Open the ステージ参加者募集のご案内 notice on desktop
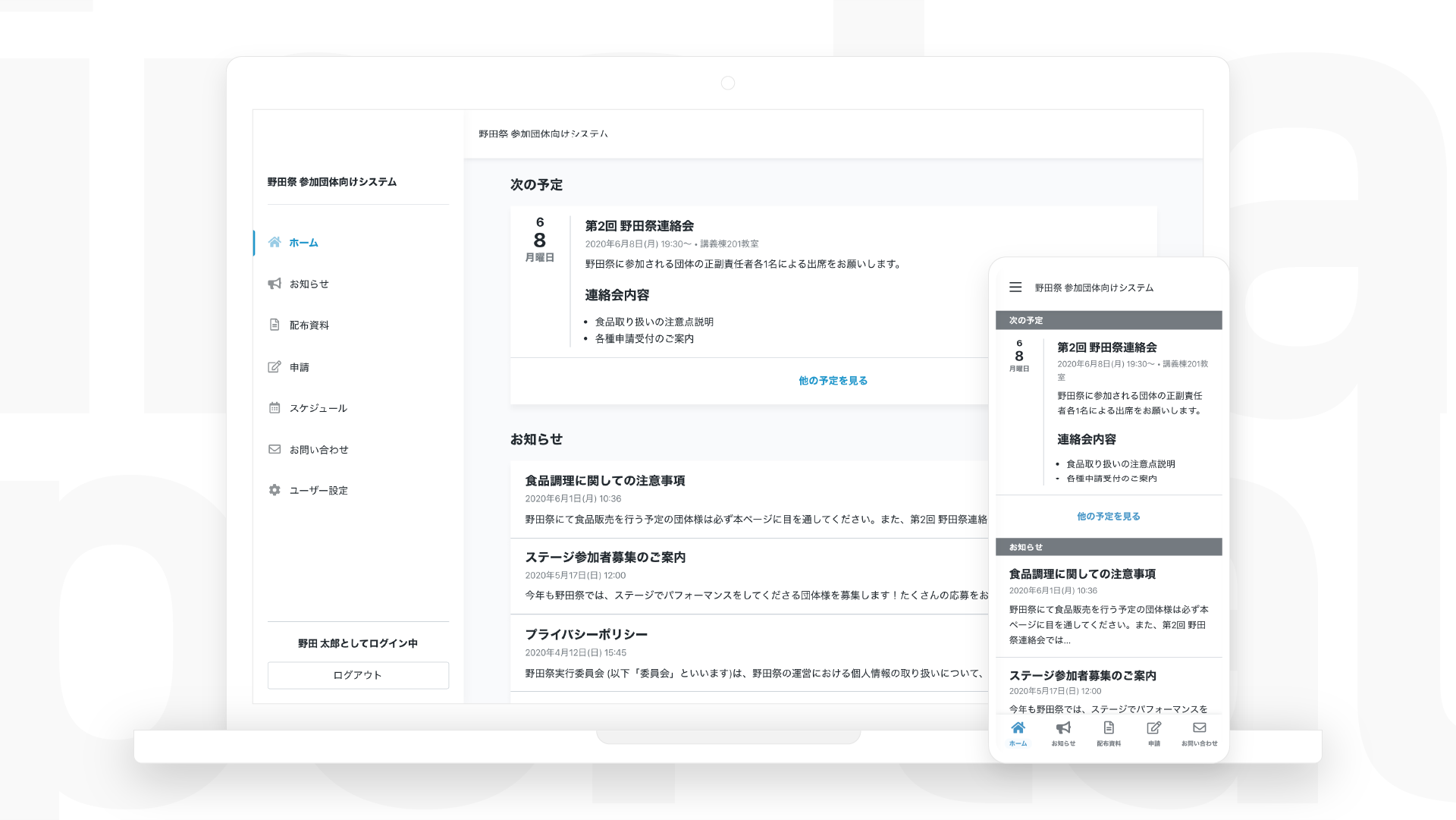 (x=605, y=558)
